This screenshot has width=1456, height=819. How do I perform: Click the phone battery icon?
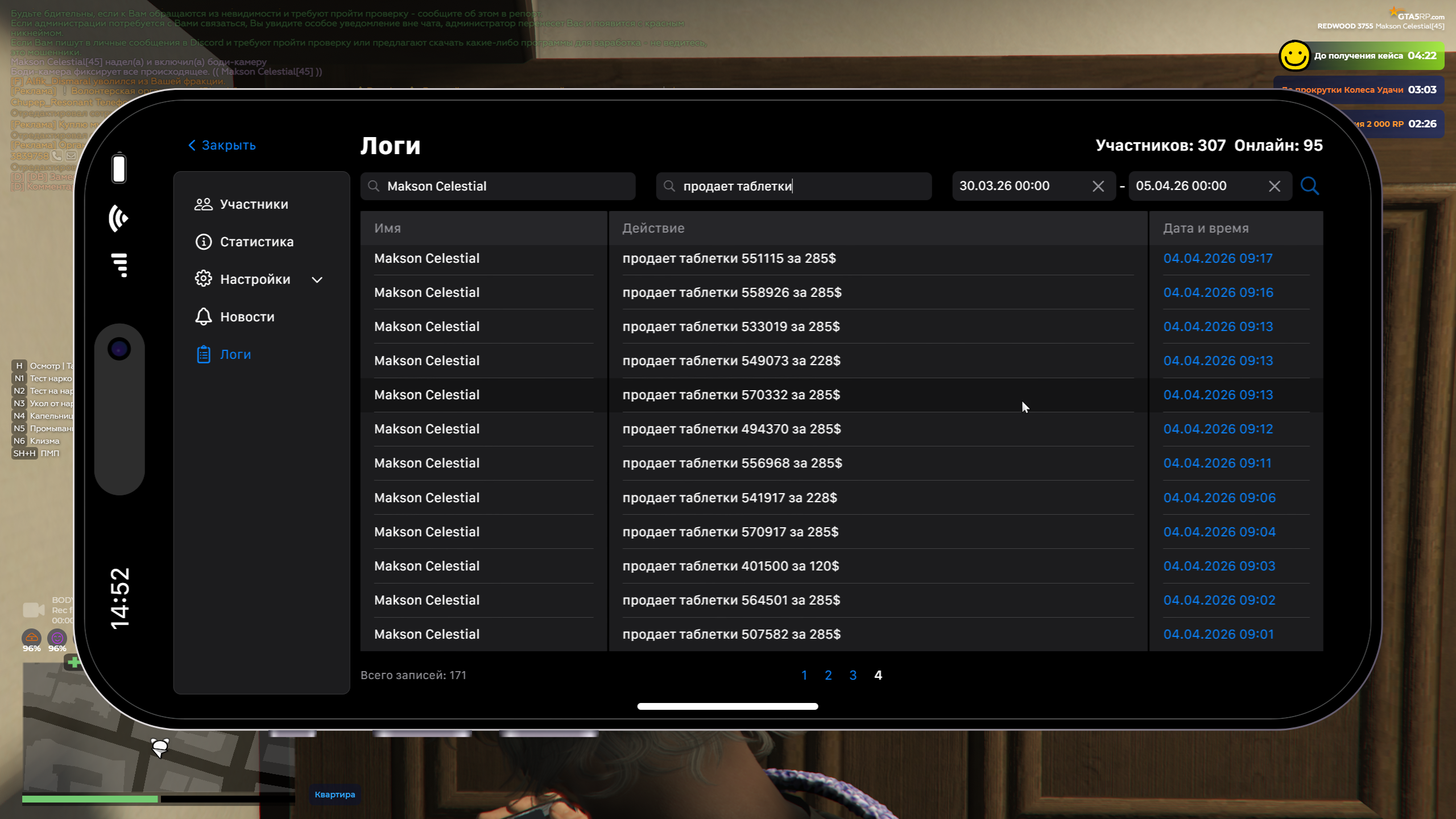click(x=119, y=168)
